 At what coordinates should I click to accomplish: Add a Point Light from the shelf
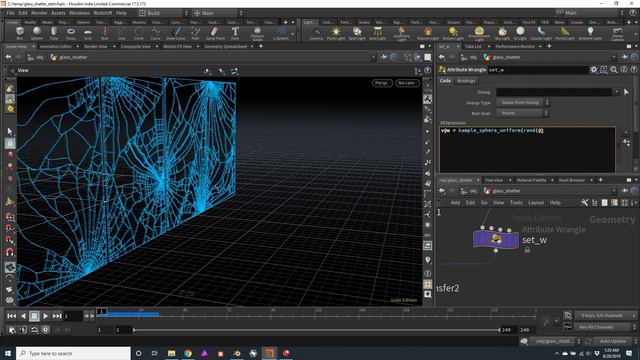click(x=336, y=33)
